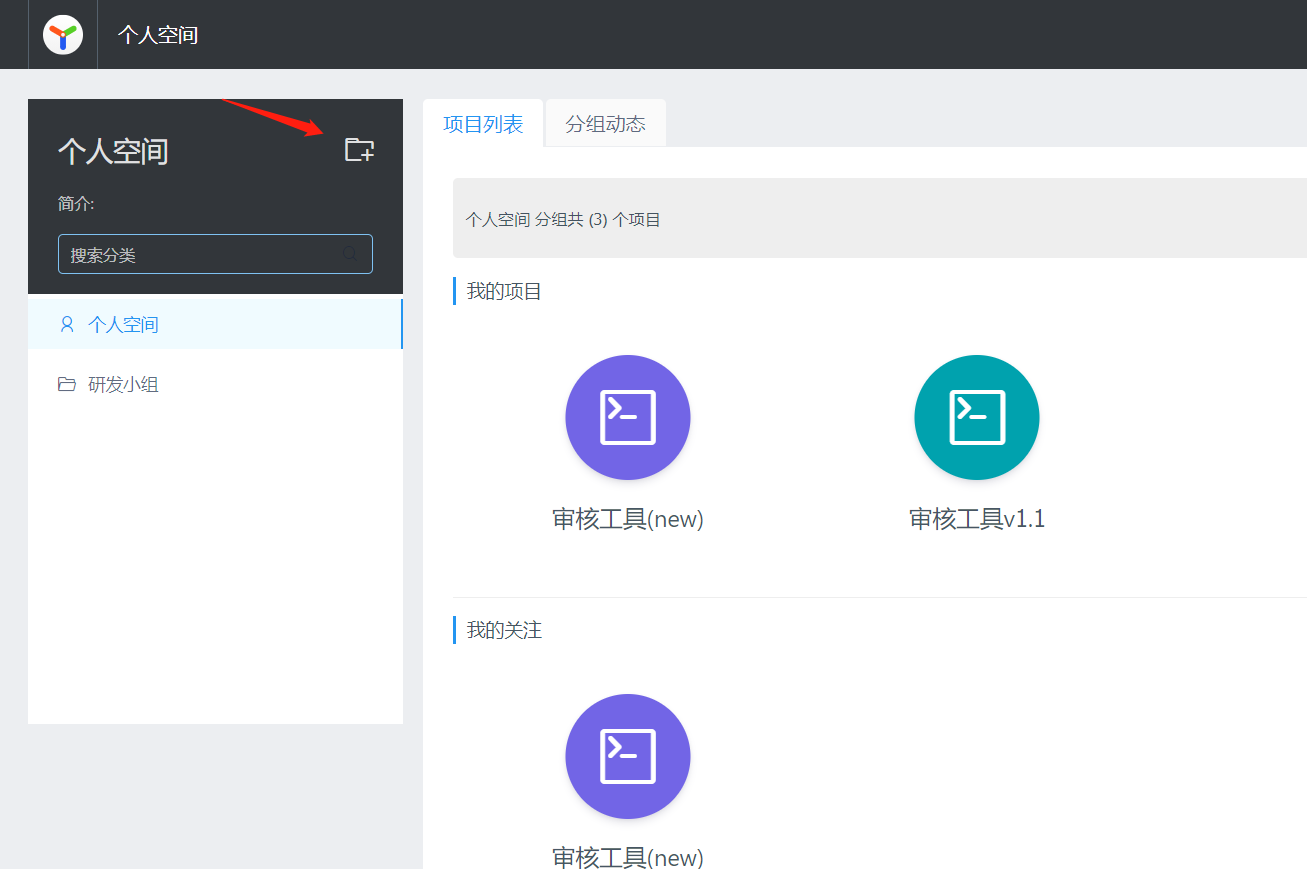This screenshot has width=1307, height=869.
Task: Open the purple 审核工具(new) project icon
Action: [628, 417]
